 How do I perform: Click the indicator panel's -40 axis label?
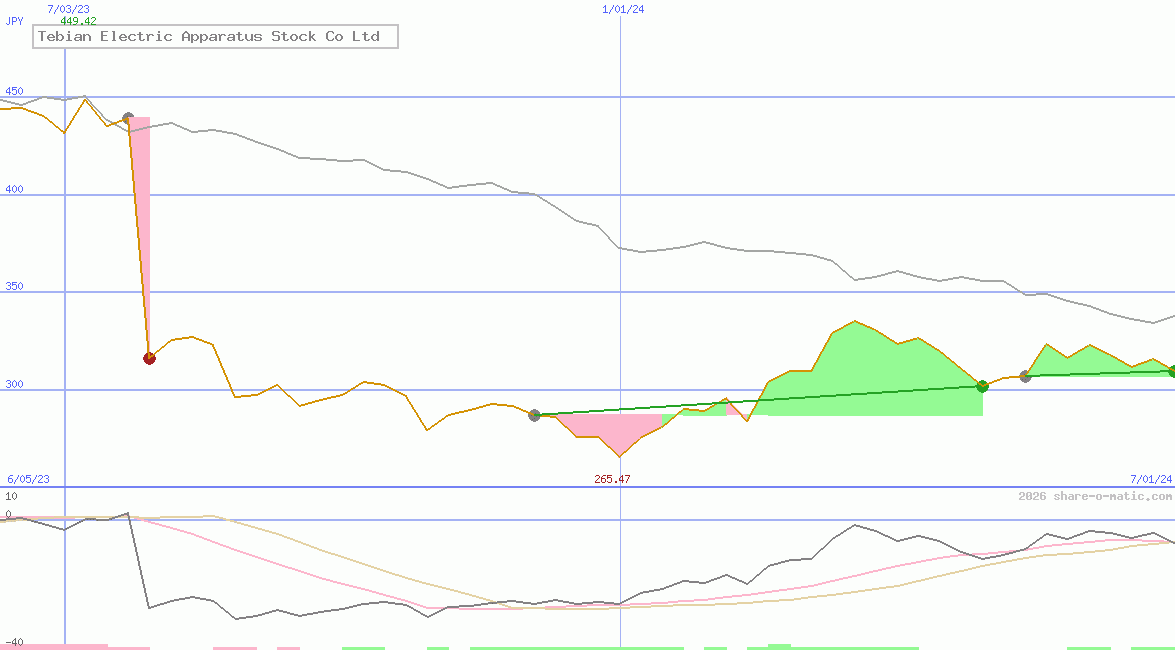click(13, 643)
